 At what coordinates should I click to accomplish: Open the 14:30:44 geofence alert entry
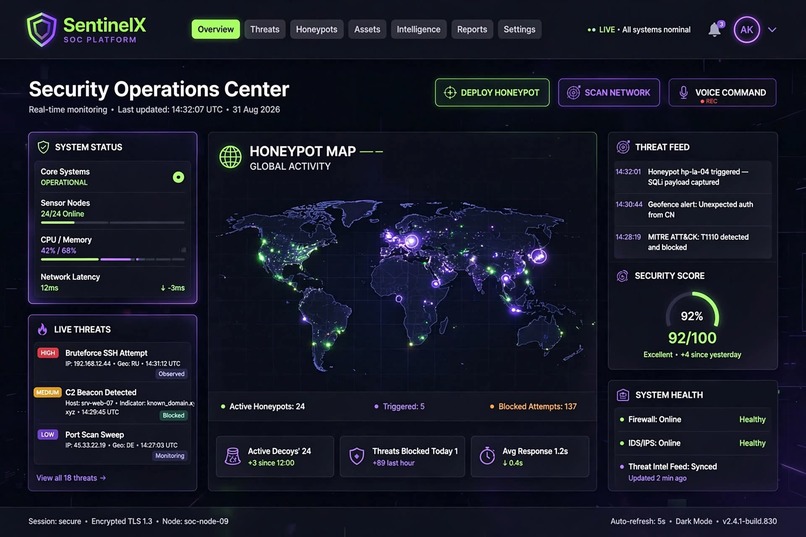(693, 209)
